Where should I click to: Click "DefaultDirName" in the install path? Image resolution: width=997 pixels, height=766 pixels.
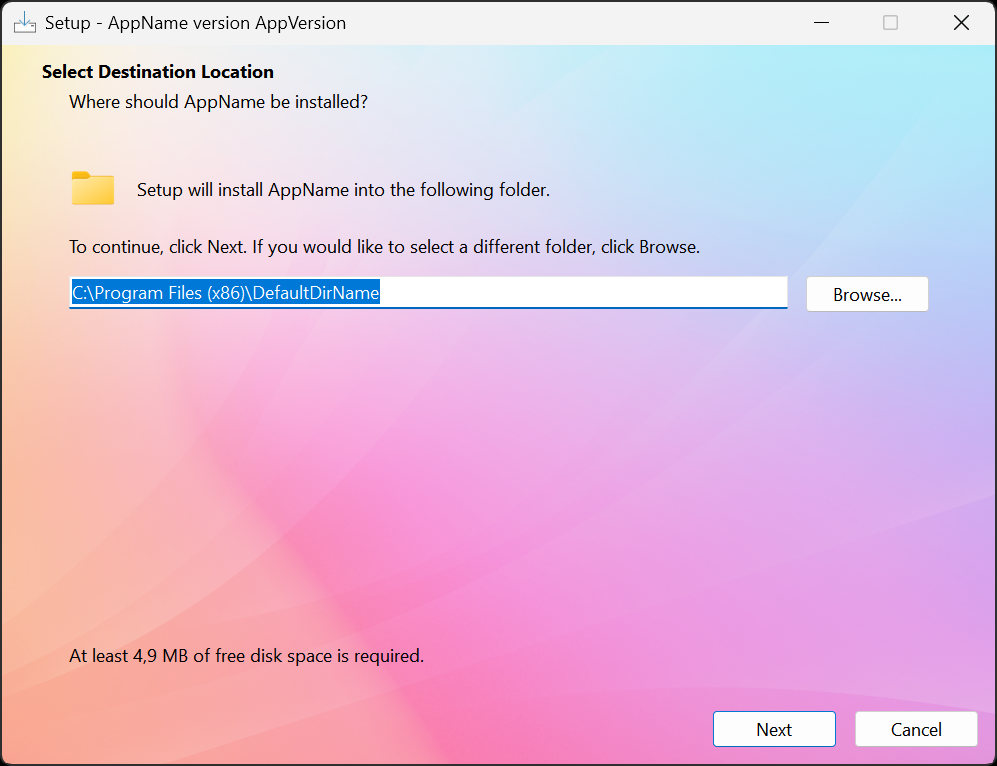315,294
